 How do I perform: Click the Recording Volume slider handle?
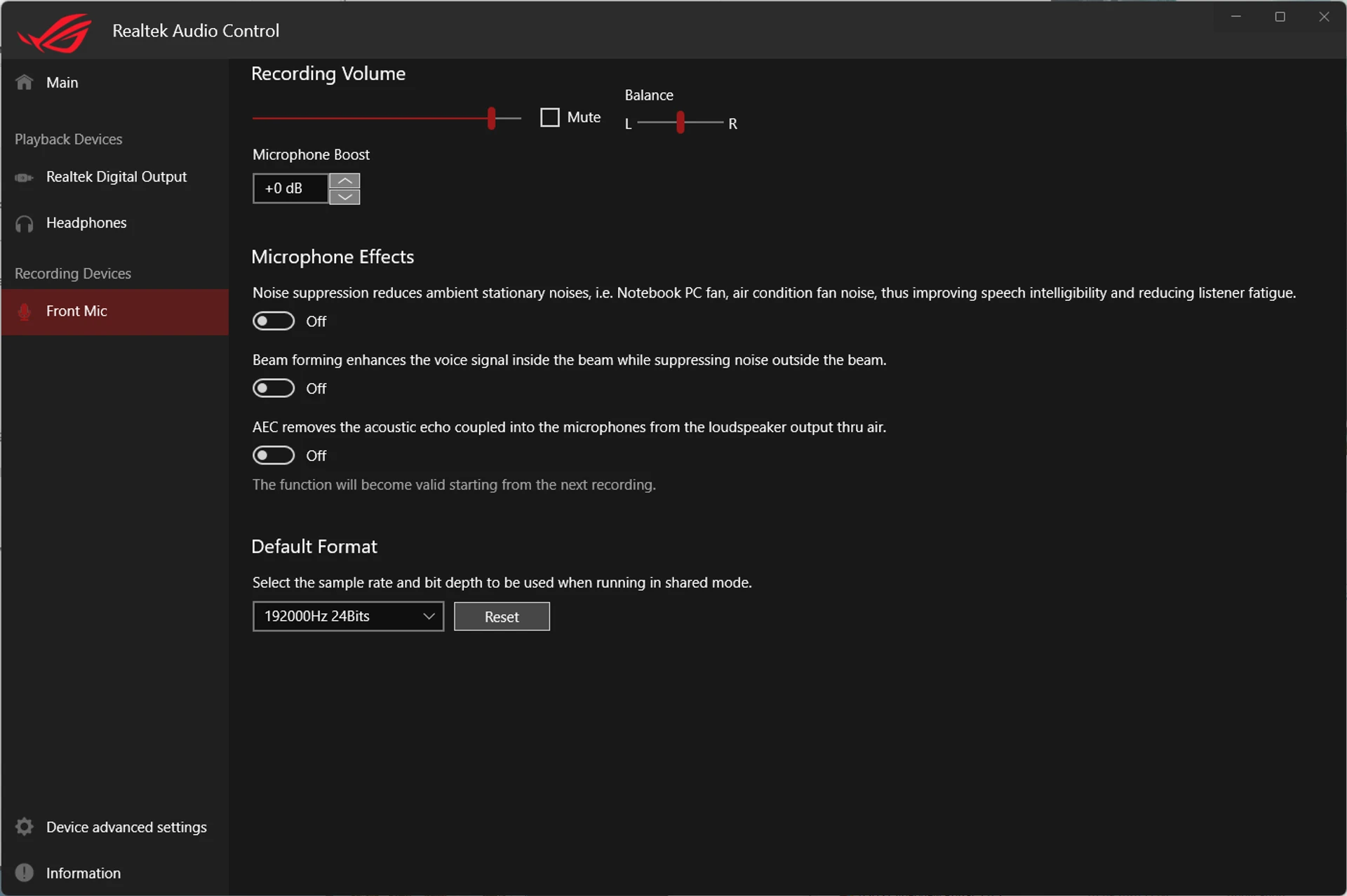click(x=492, y=118)
